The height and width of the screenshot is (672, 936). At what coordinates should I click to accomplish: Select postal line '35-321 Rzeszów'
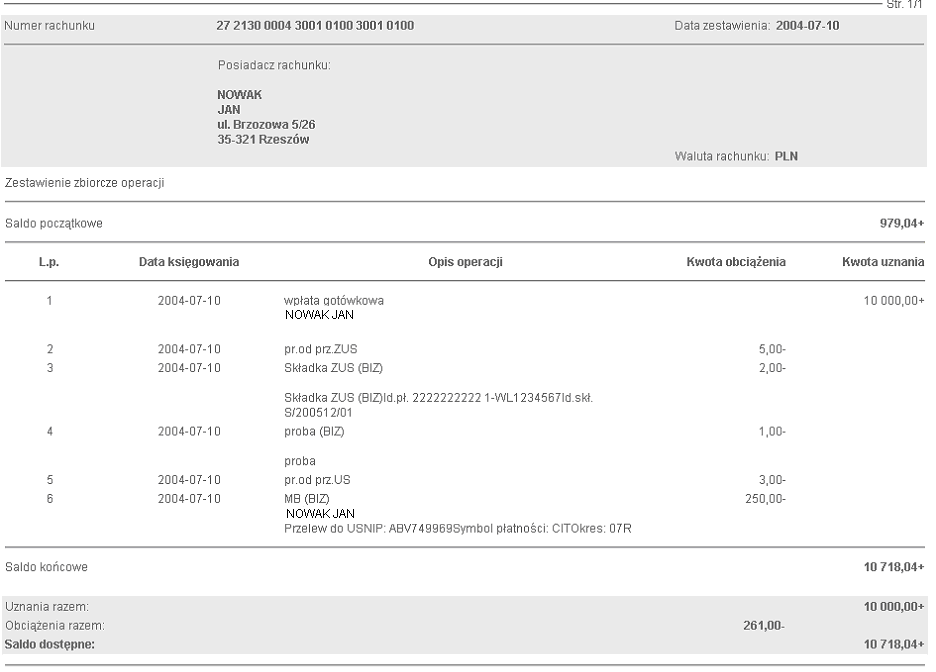[x=263, y=140]
